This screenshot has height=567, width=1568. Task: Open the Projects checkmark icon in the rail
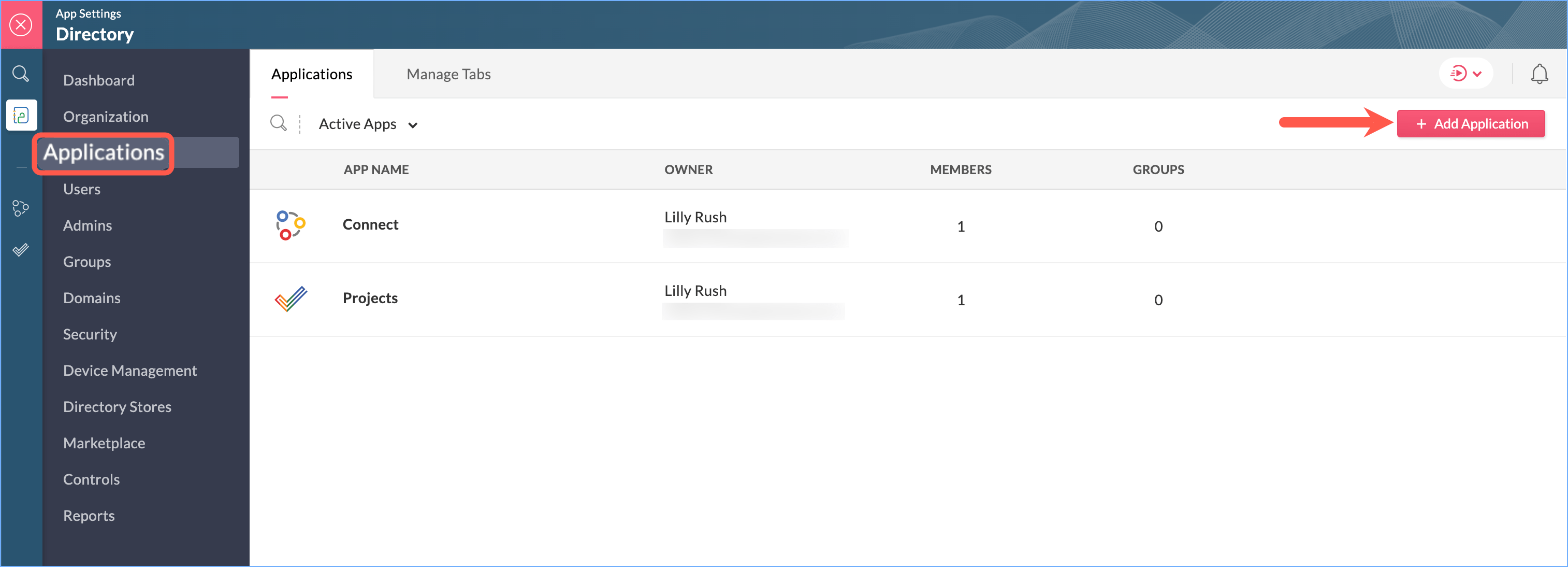tap(21, 250)
